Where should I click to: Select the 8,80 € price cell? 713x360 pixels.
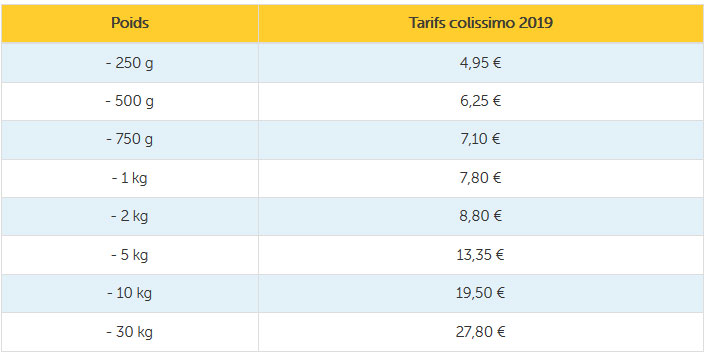tap(481, 216)
